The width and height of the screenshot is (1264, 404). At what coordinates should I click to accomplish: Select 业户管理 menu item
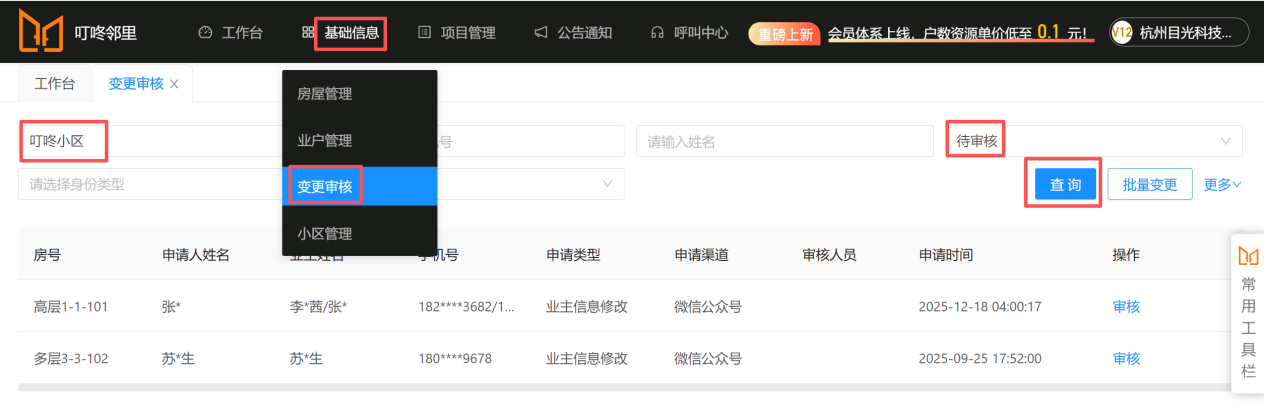pos(325,141)
